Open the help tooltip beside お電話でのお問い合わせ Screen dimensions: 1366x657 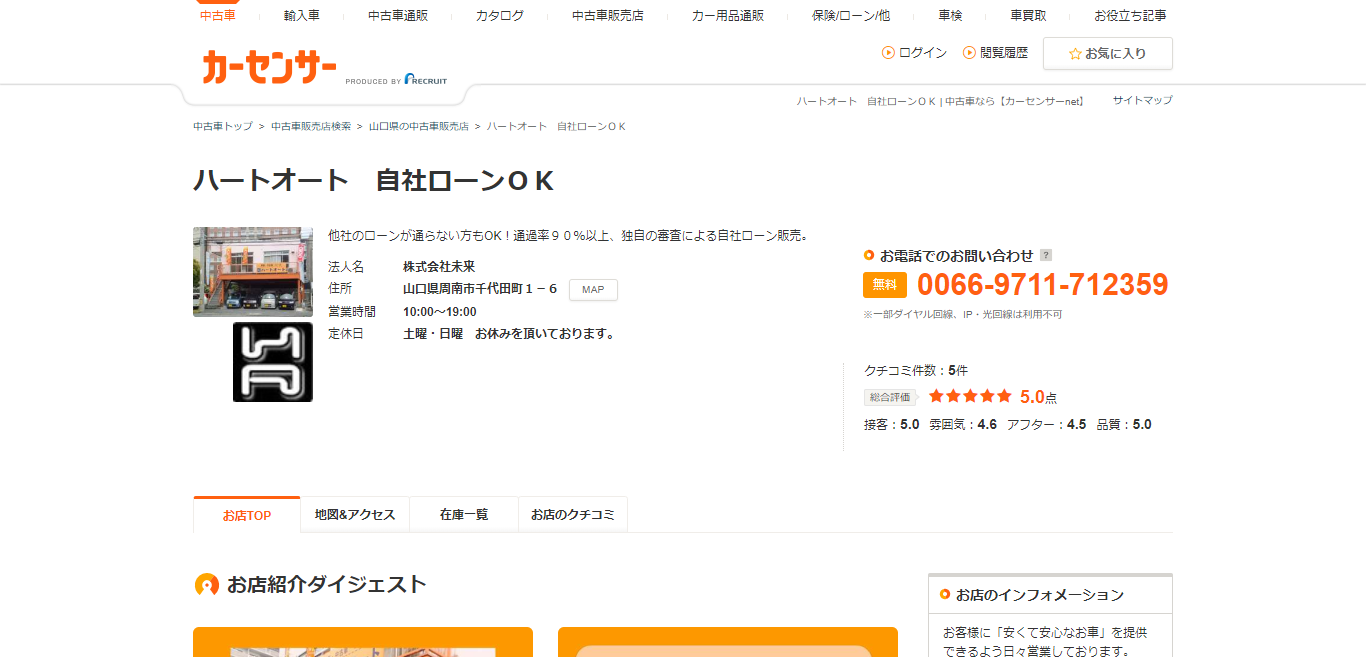(1046, 255)
